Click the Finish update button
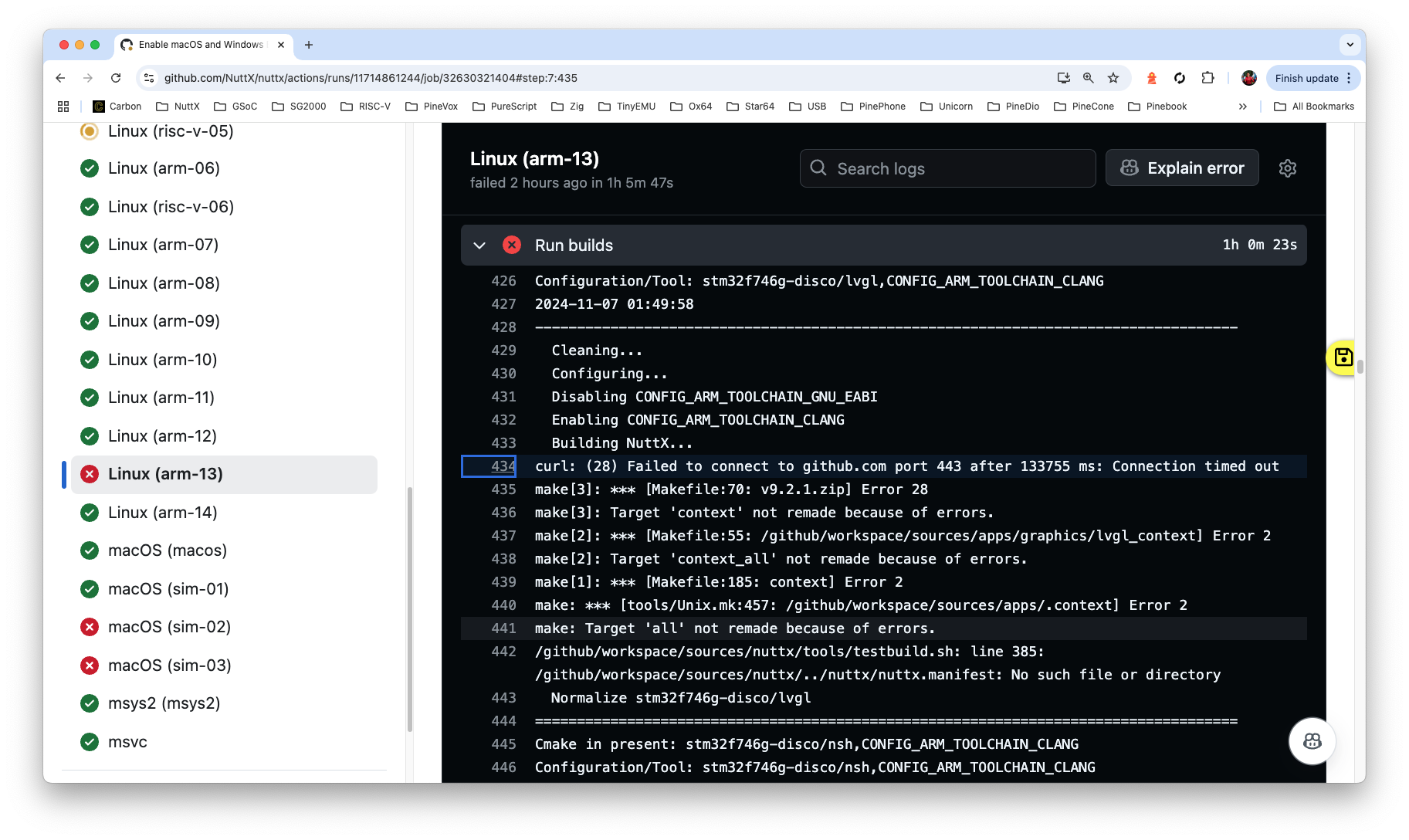This screenshot has height=840, width=1409. pos(1306,78)
